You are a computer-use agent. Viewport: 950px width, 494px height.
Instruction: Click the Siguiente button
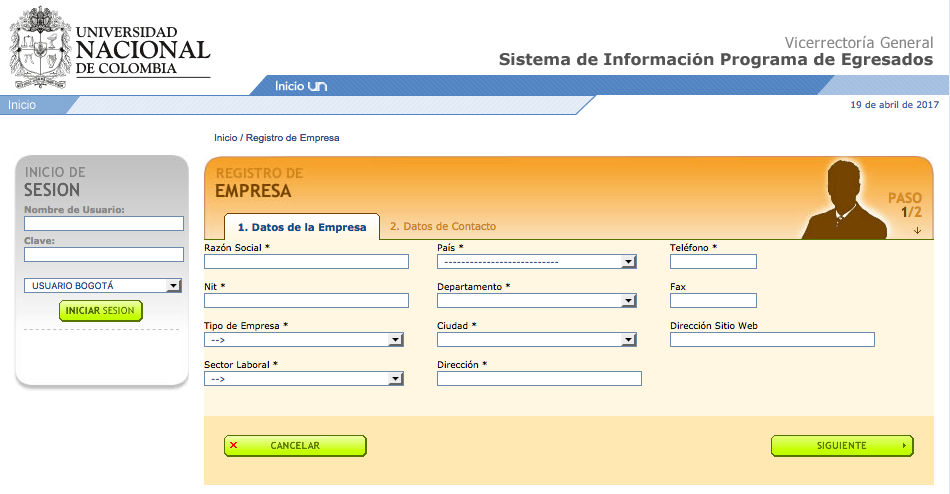point(842,446)
